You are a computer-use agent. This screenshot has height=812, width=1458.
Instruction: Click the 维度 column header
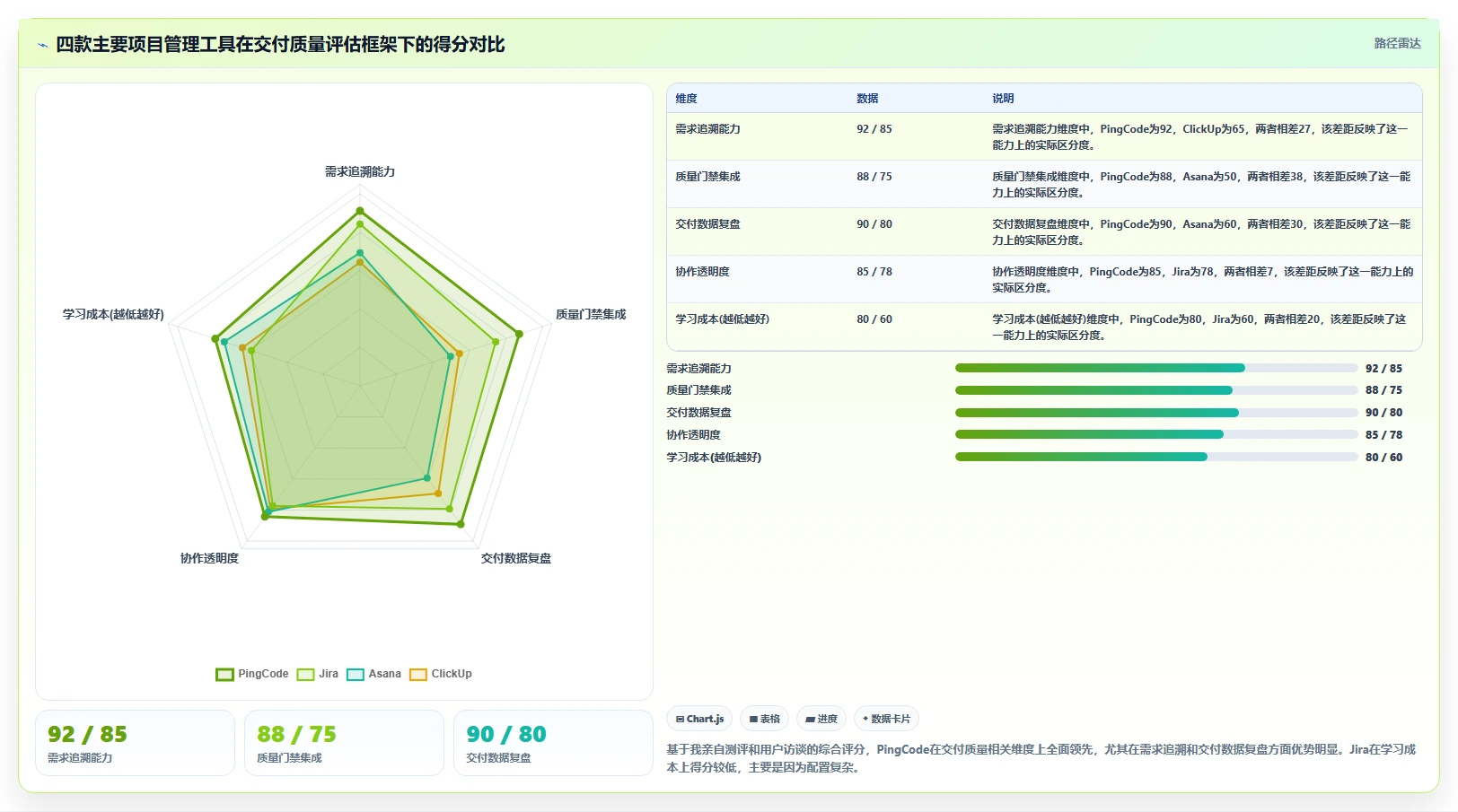pyautogui.click(x=686, y=99)
